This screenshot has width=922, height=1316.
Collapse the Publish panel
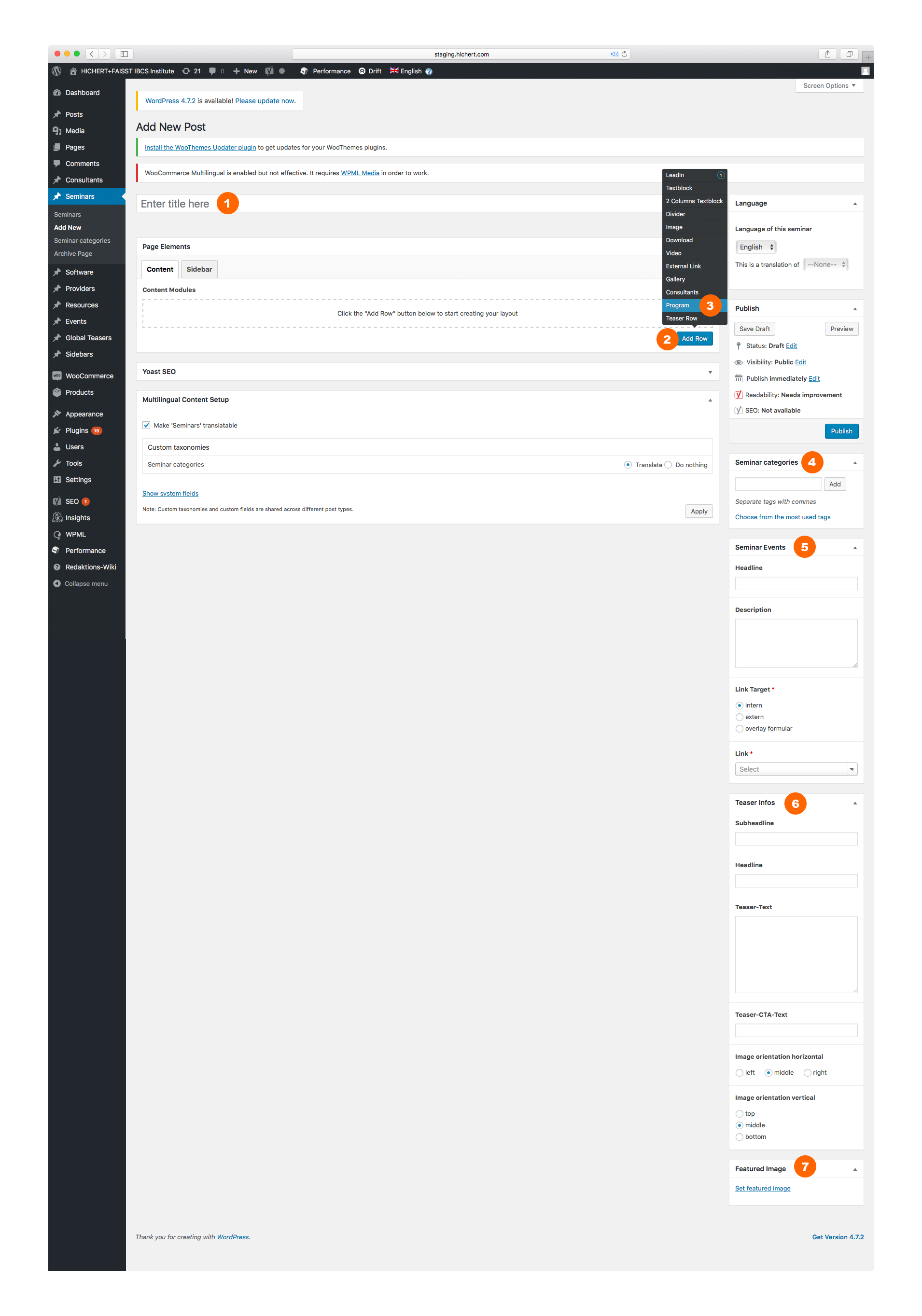click(x=854, y=309)
